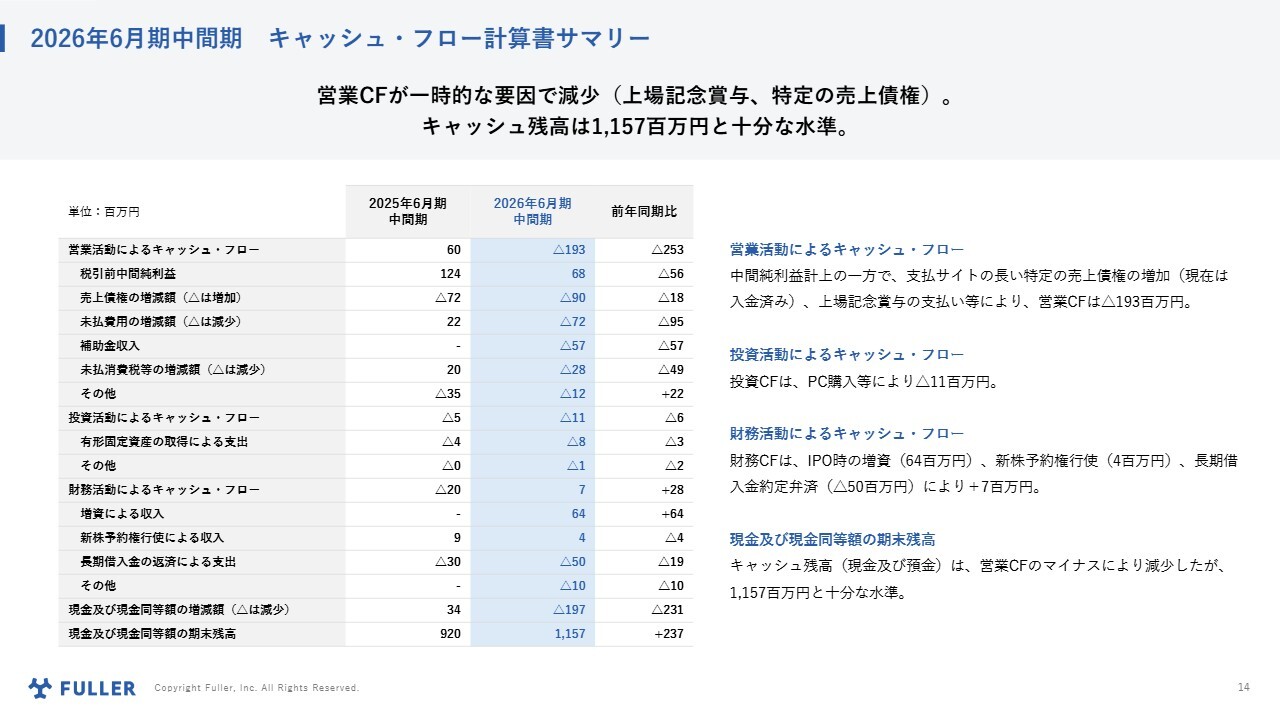This screenshot has height=720, width=1280.
Task: Select the 2025年6月期 中間期 column header
Action: [407, 211]
